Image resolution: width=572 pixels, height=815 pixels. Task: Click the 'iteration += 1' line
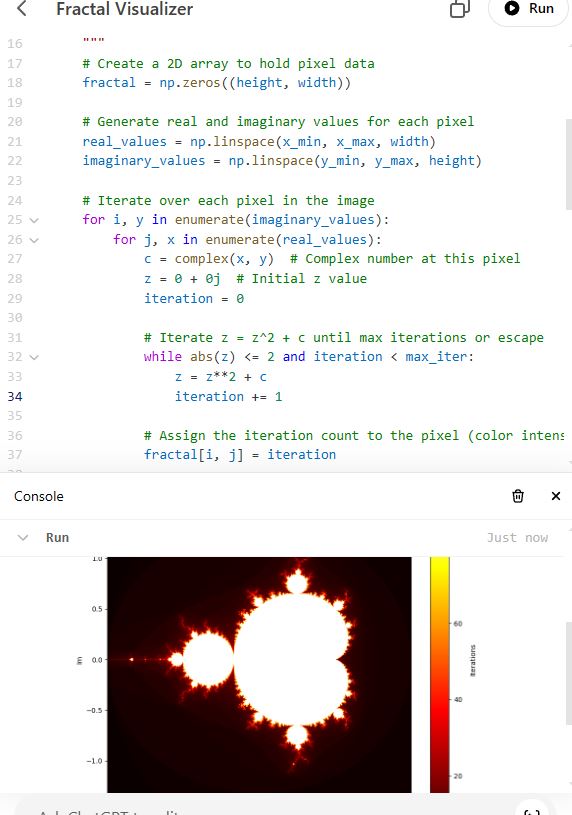point(228,397)
